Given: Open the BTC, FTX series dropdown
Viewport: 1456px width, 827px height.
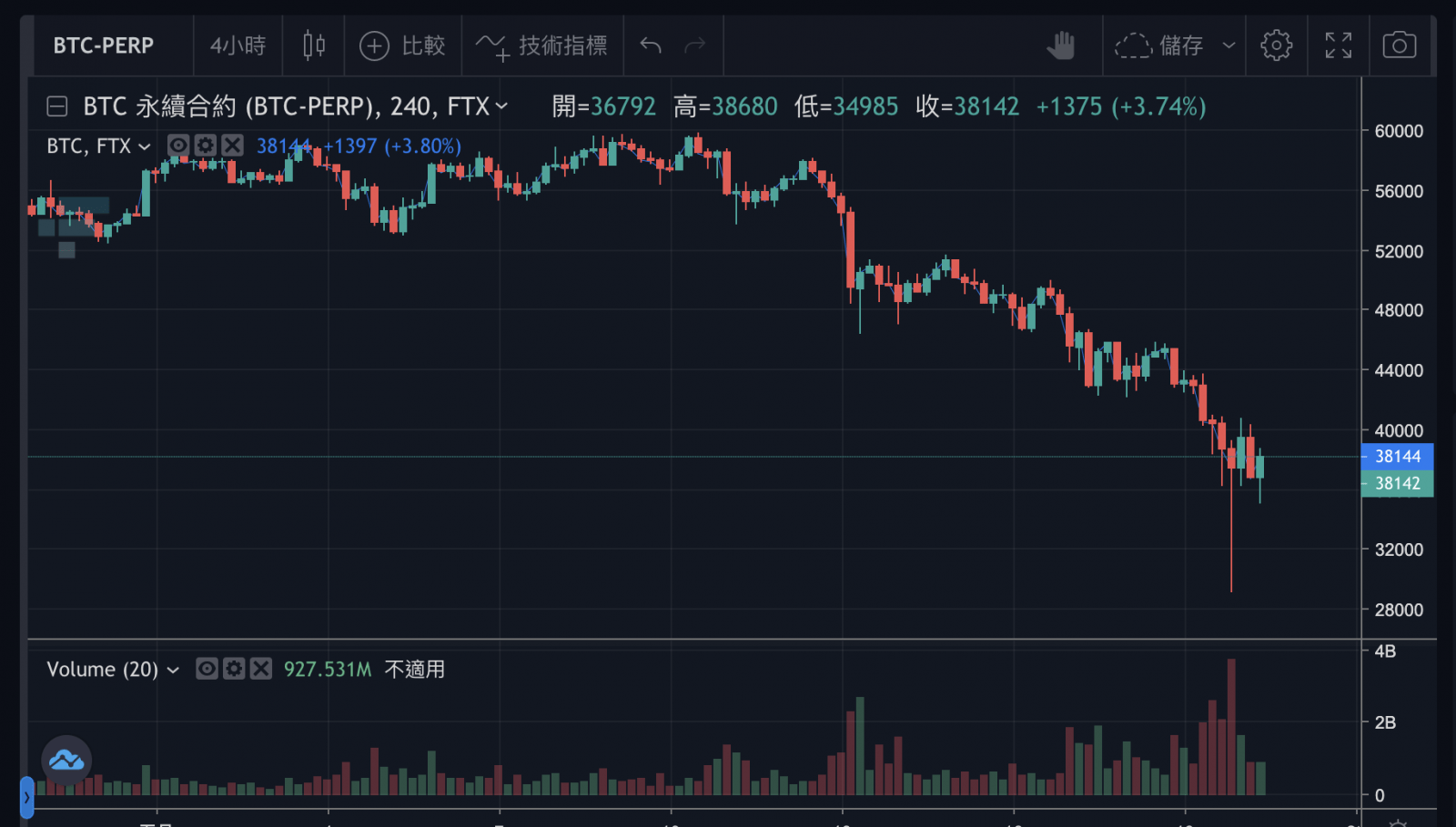Looking at the screenshot, I should pyautogui.click(x=144, y=146).
